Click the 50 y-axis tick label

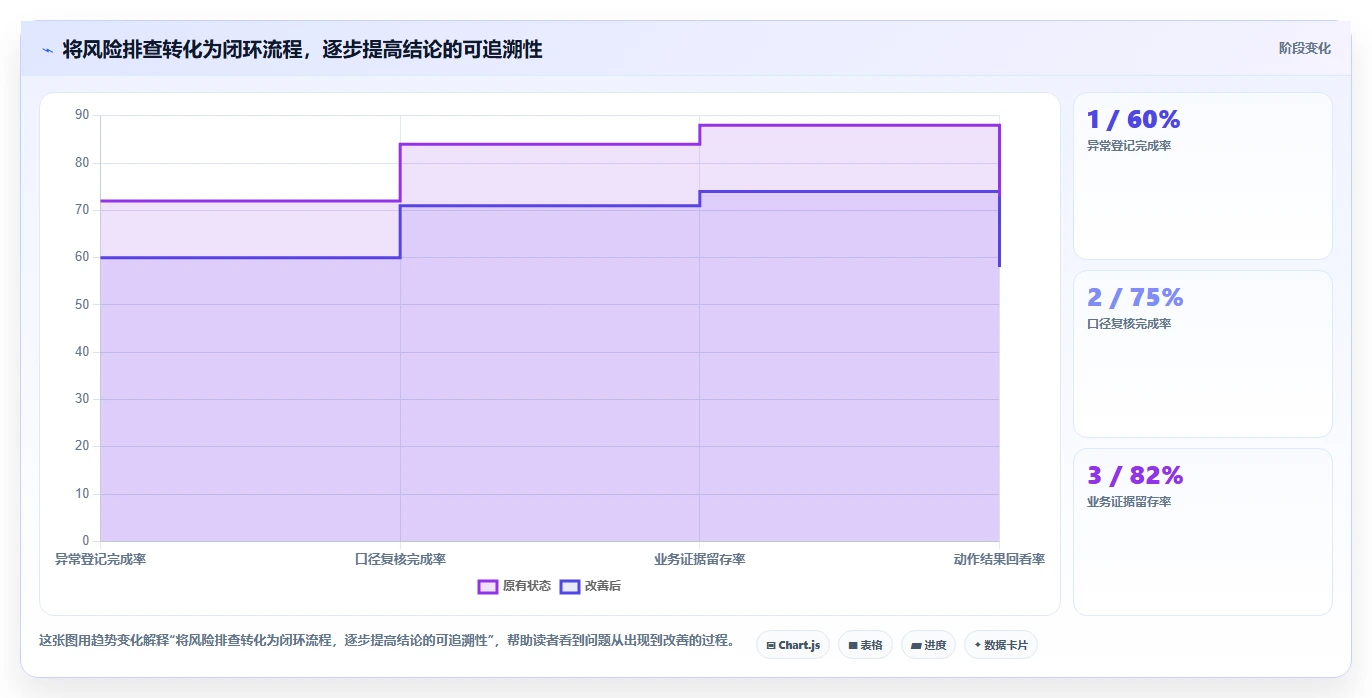82,304
